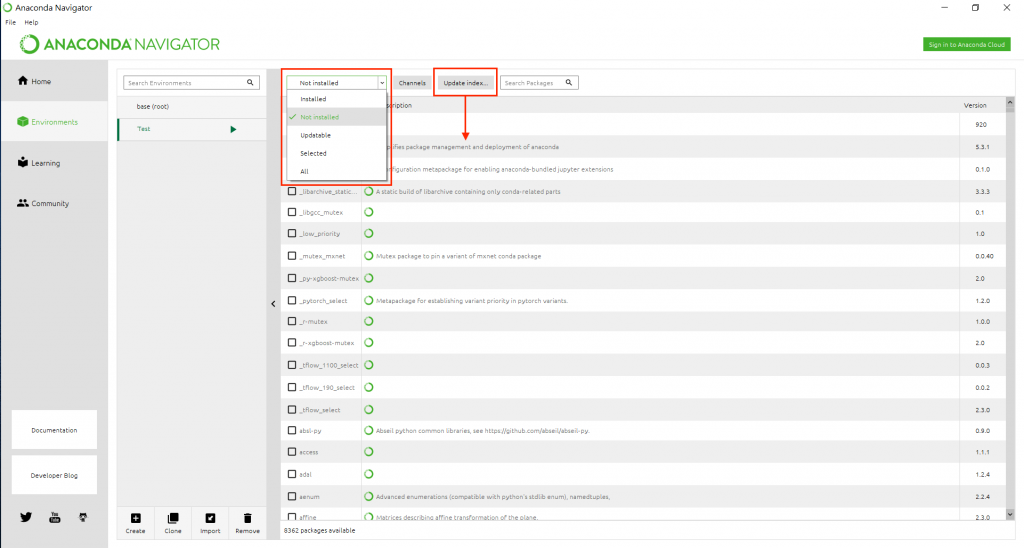Check the _mutex_mxnet package checkbox
The width and height of the screenshot is (1024, 548).
292,256
